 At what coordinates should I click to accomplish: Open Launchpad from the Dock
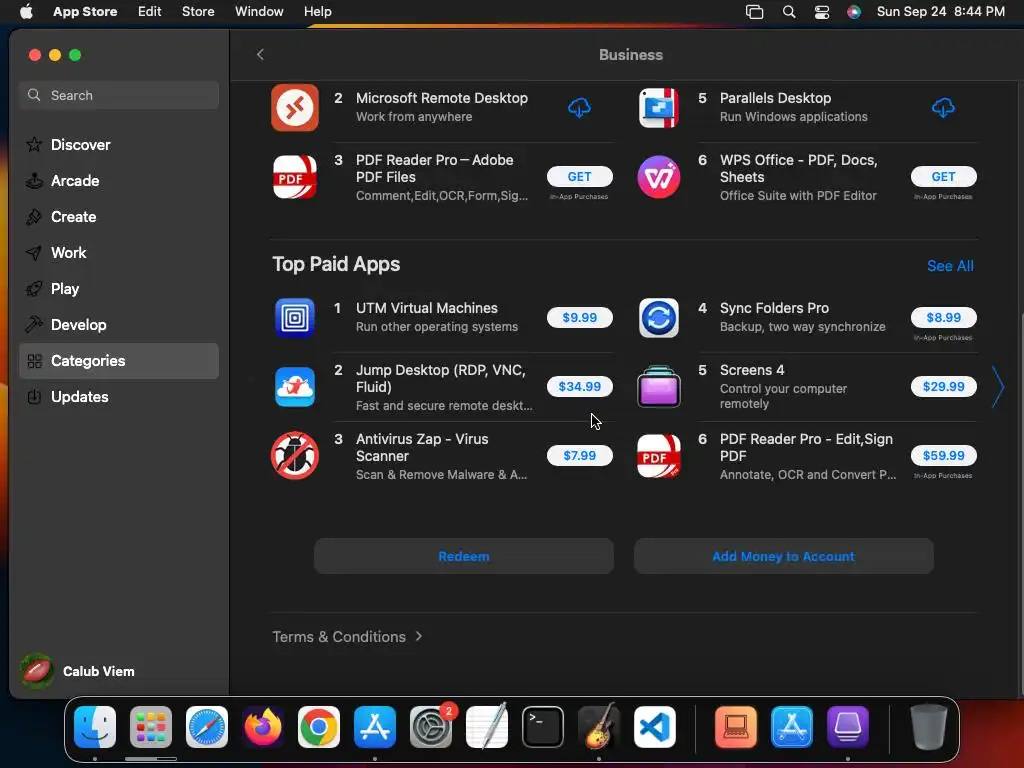(x=151, y=727)
